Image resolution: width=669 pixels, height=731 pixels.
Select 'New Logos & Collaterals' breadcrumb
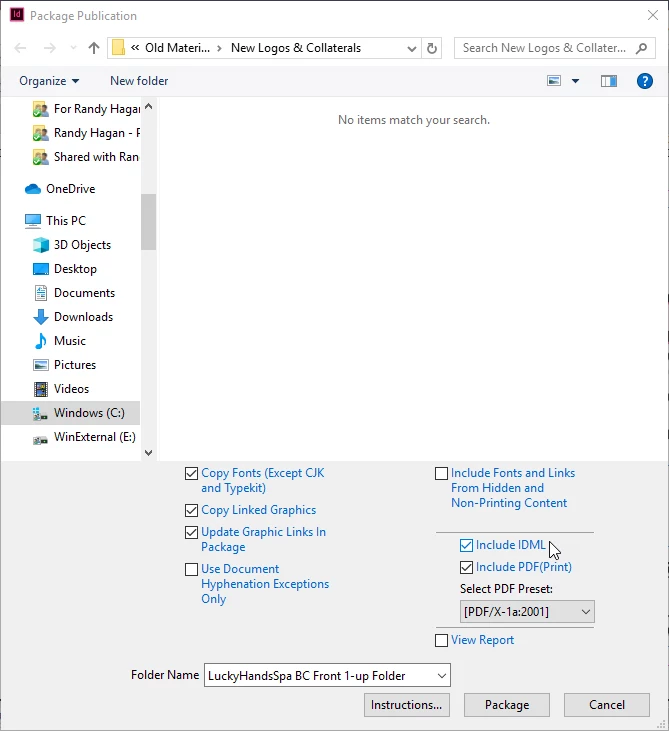point(296,48)
